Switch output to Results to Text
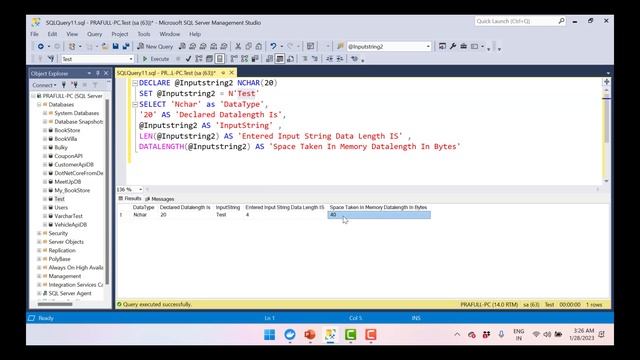This screenshot has height=360, width=640. pos(269,59)
